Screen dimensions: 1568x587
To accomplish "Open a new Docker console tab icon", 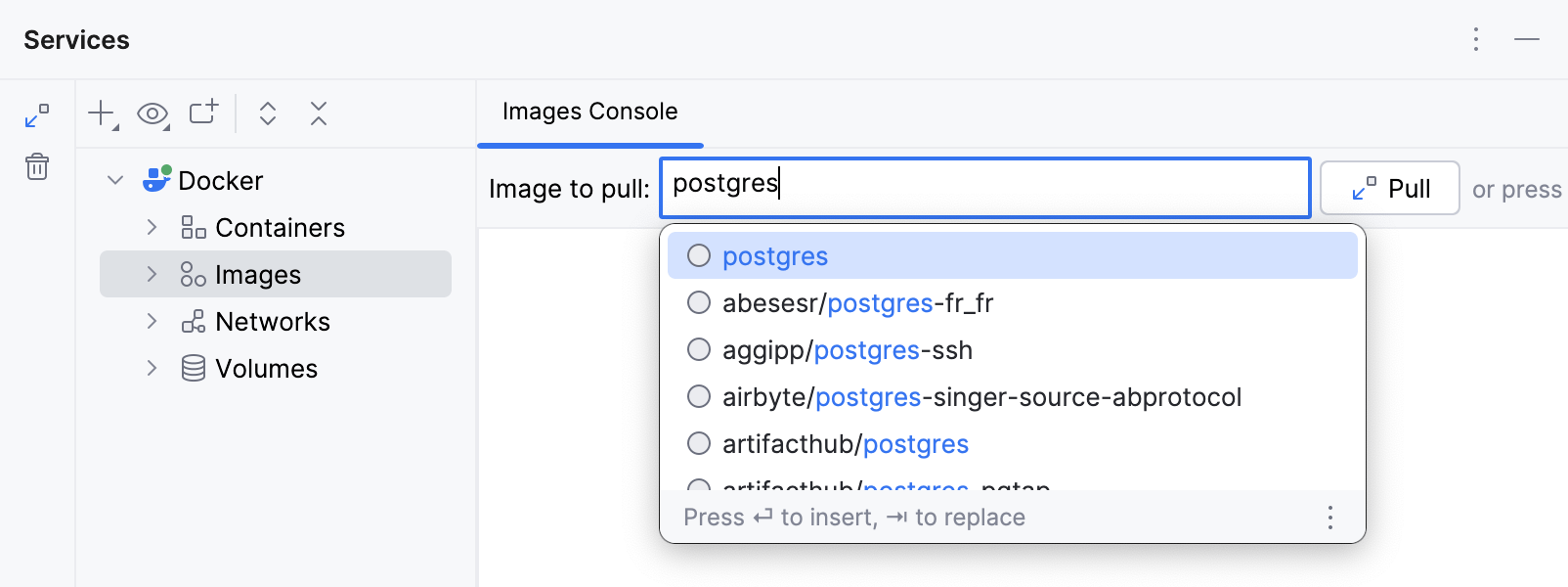I will coord(202,113).
